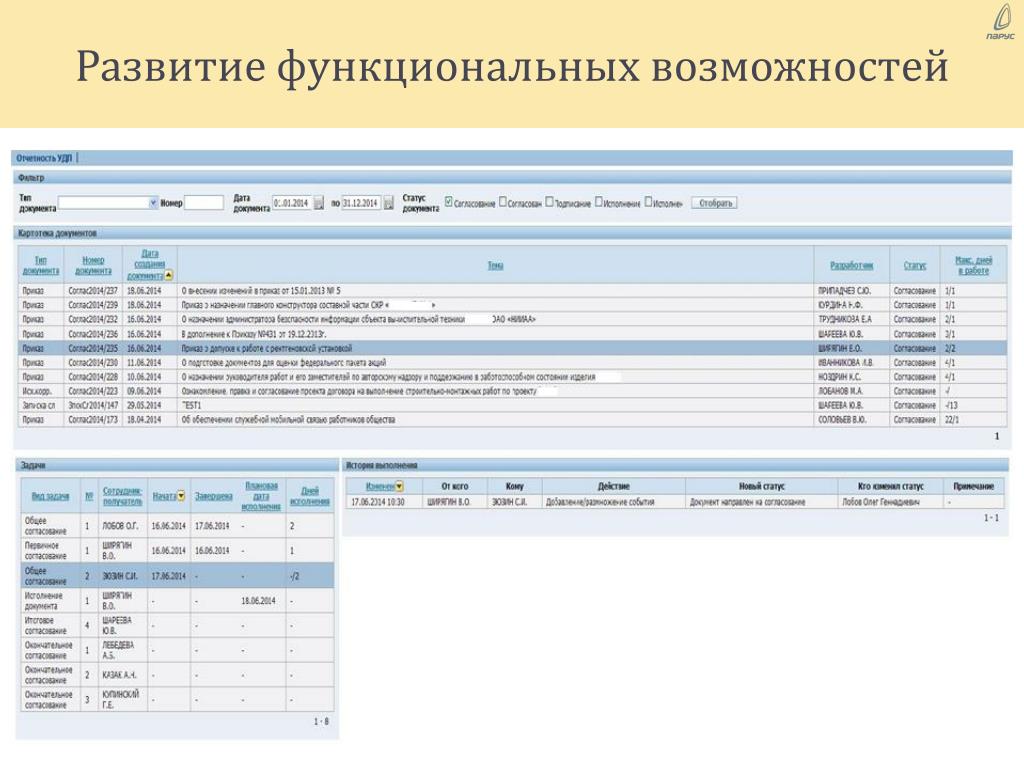1024x768 pixels.
Task: Uncheck the Согласование status checkbox
Action: 449,202
